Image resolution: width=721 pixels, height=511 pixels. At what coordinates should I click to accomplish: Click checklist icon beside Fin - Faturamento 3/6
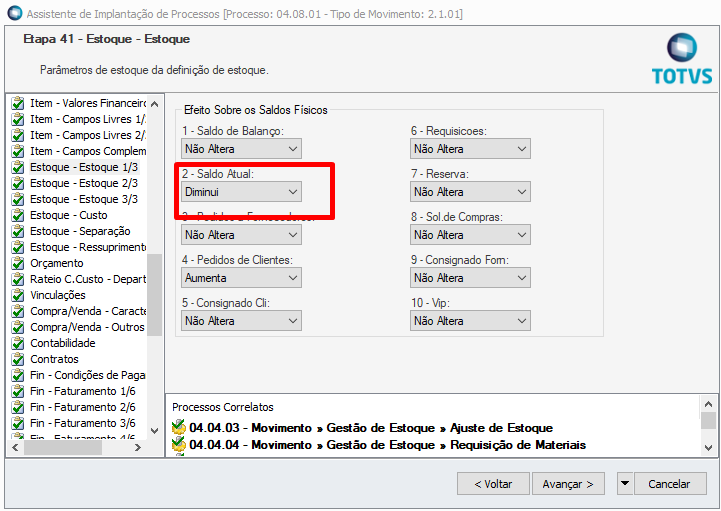[x=17, y=423]
